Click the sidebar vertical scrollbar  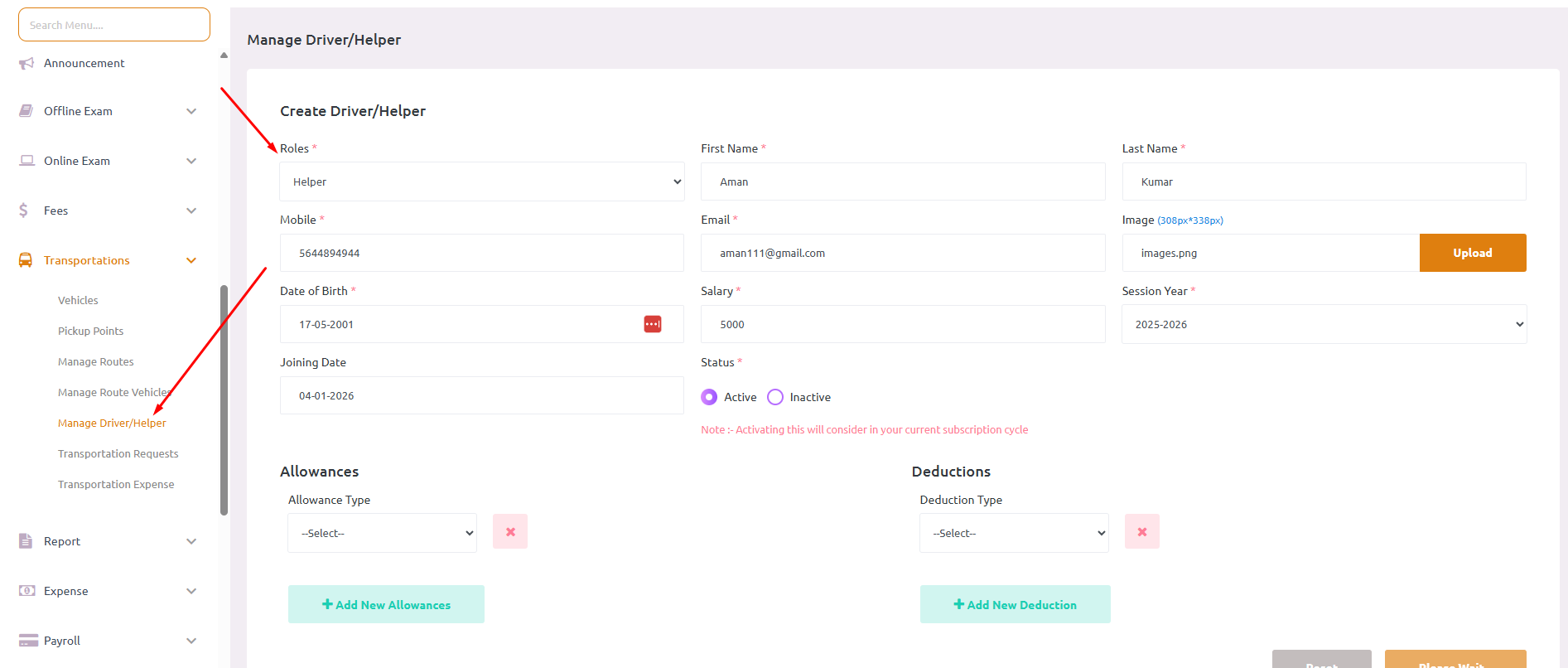coord(224,399)
